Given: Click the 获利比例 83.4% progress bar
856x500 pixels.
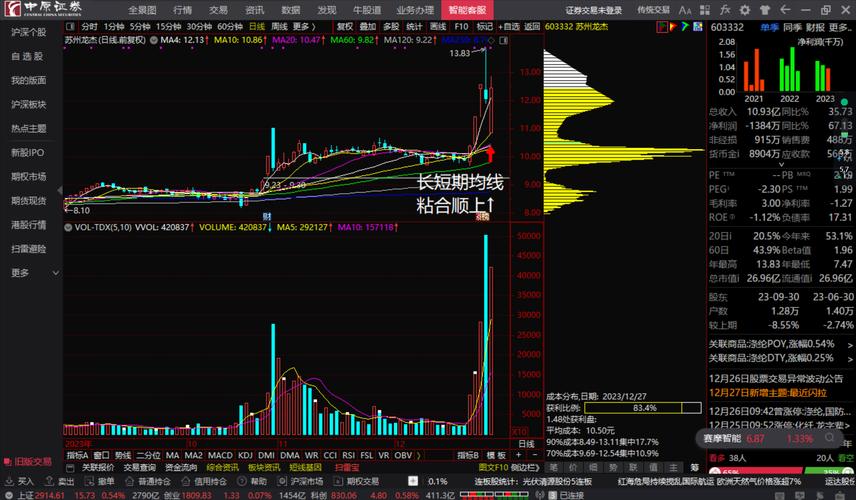Looking at the screenshot, I should [643, 408].
